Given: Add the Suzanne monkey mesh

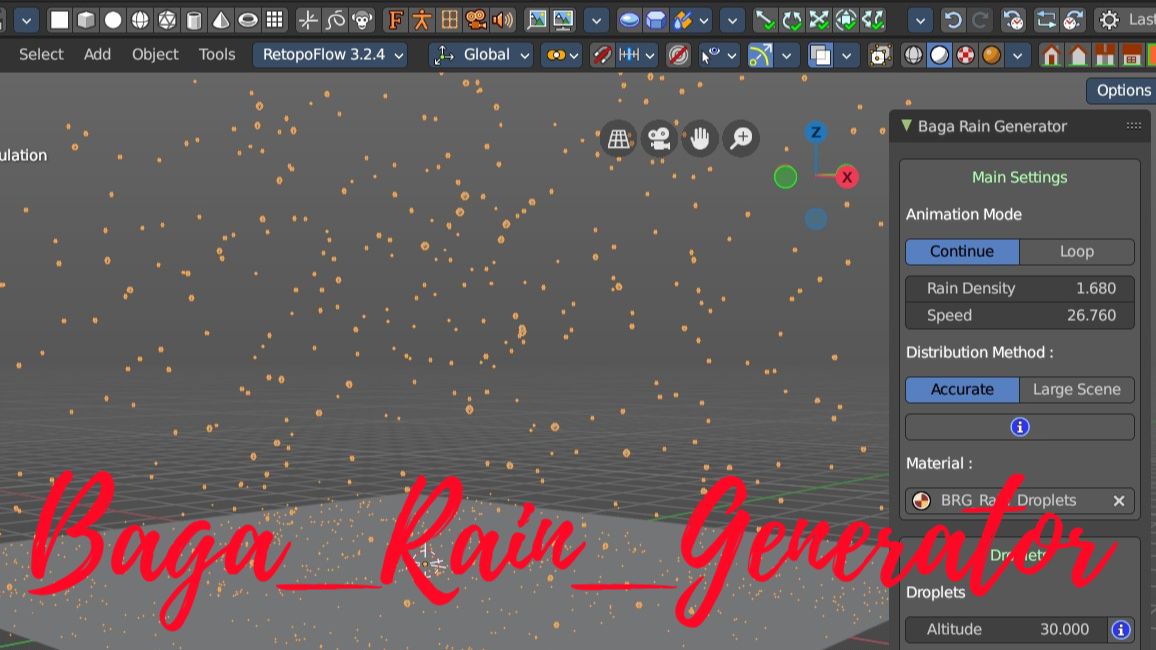Looking at the screenshot, I should 362,20.
